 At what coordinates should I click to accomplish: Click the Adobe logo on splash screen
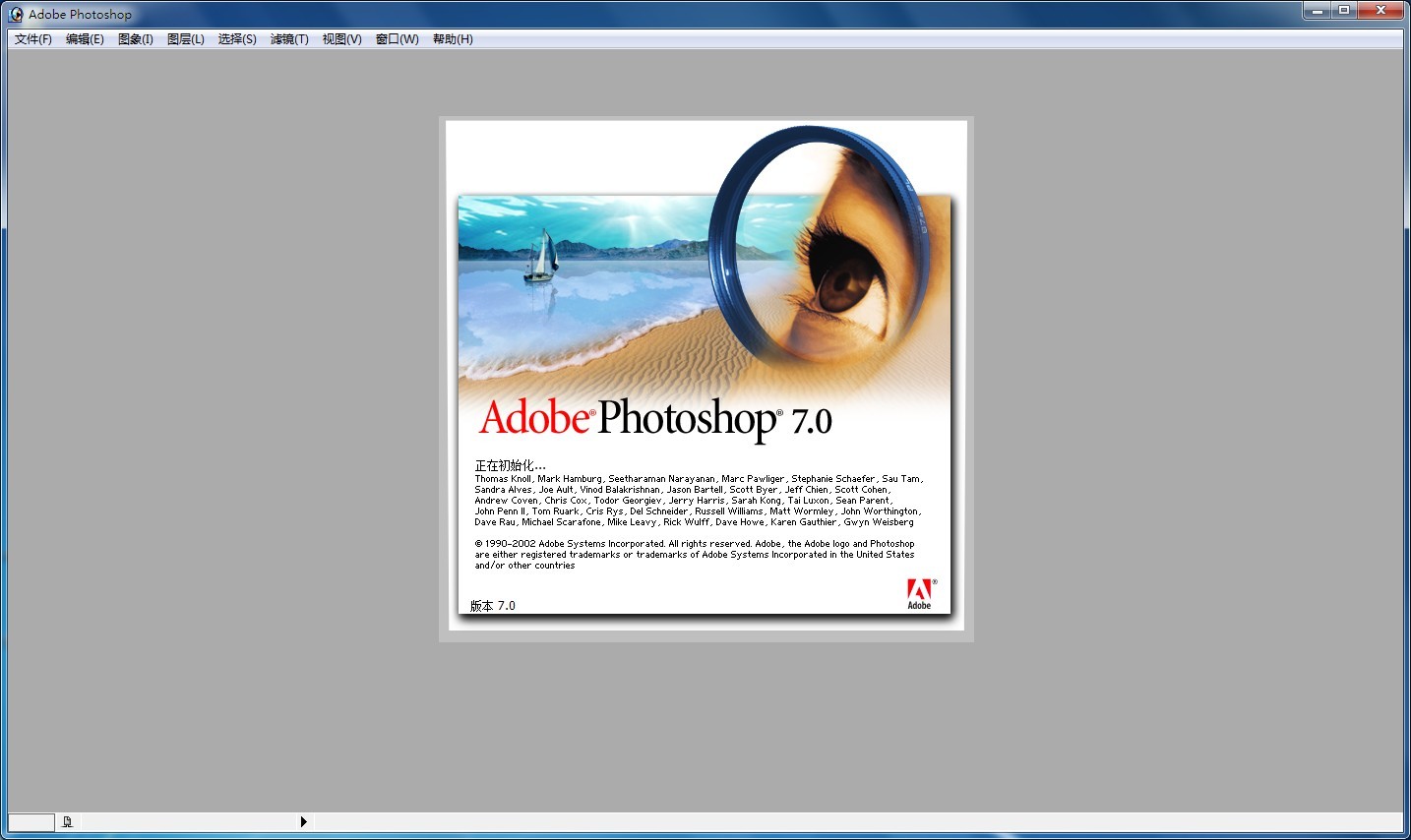[919, 593]
